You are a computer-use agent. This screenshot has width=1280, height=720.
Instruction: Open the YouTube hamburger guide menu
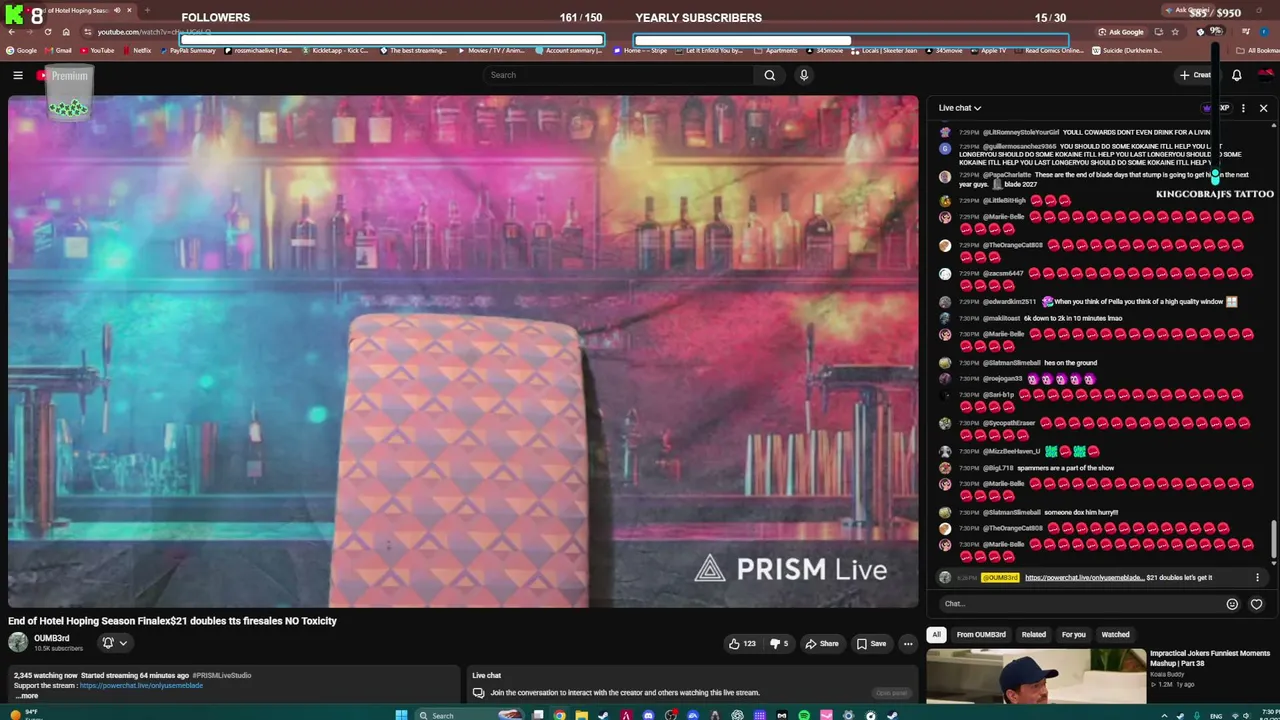click(18, 75)
